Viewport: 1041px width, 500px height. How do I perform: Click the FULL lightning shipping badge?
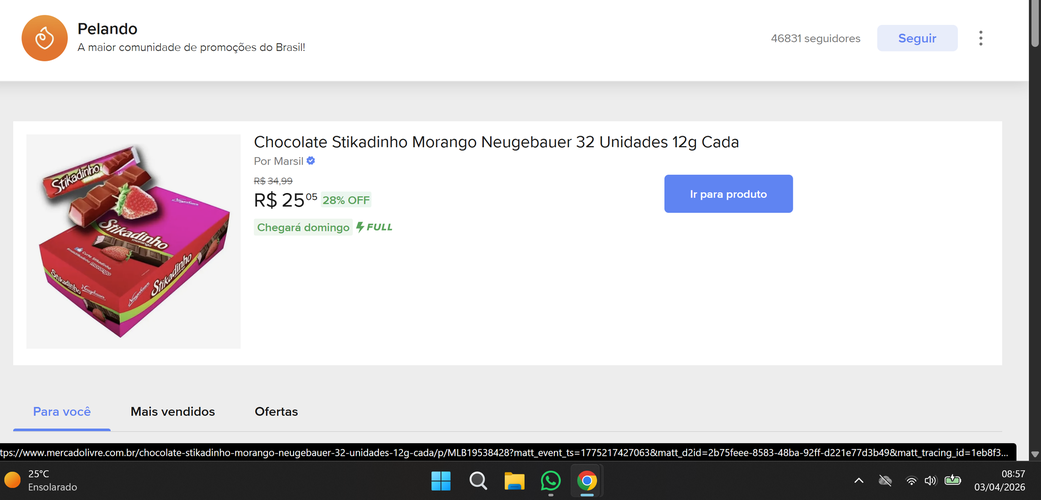(374, 227)
